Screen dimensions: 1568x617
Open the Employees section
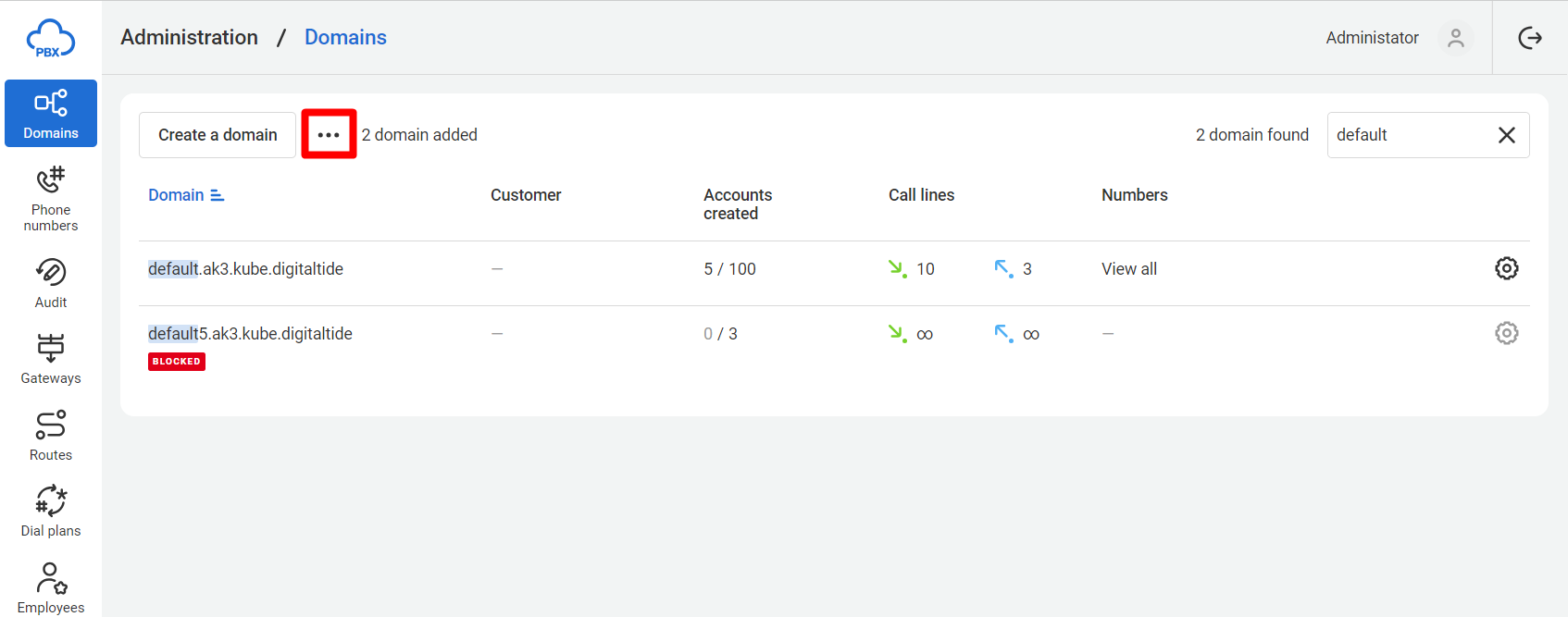point(51,587)
